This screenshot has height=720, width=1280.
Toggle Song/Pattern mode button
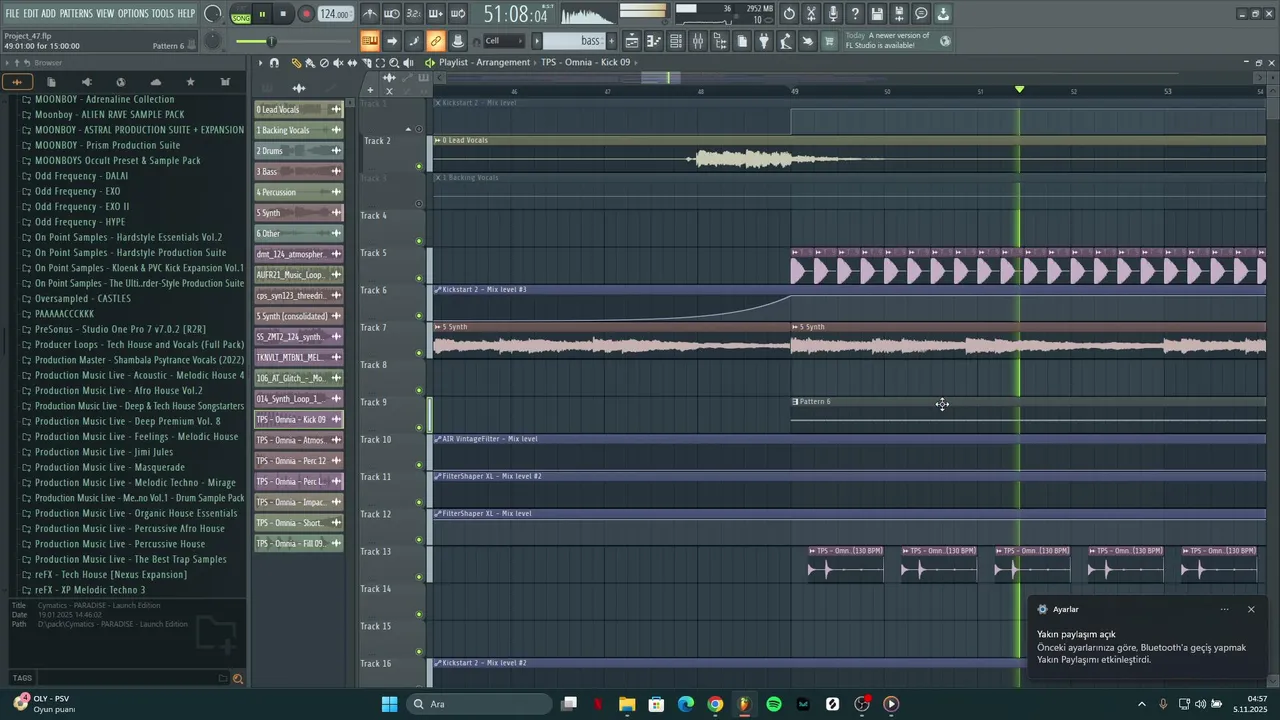241,15
